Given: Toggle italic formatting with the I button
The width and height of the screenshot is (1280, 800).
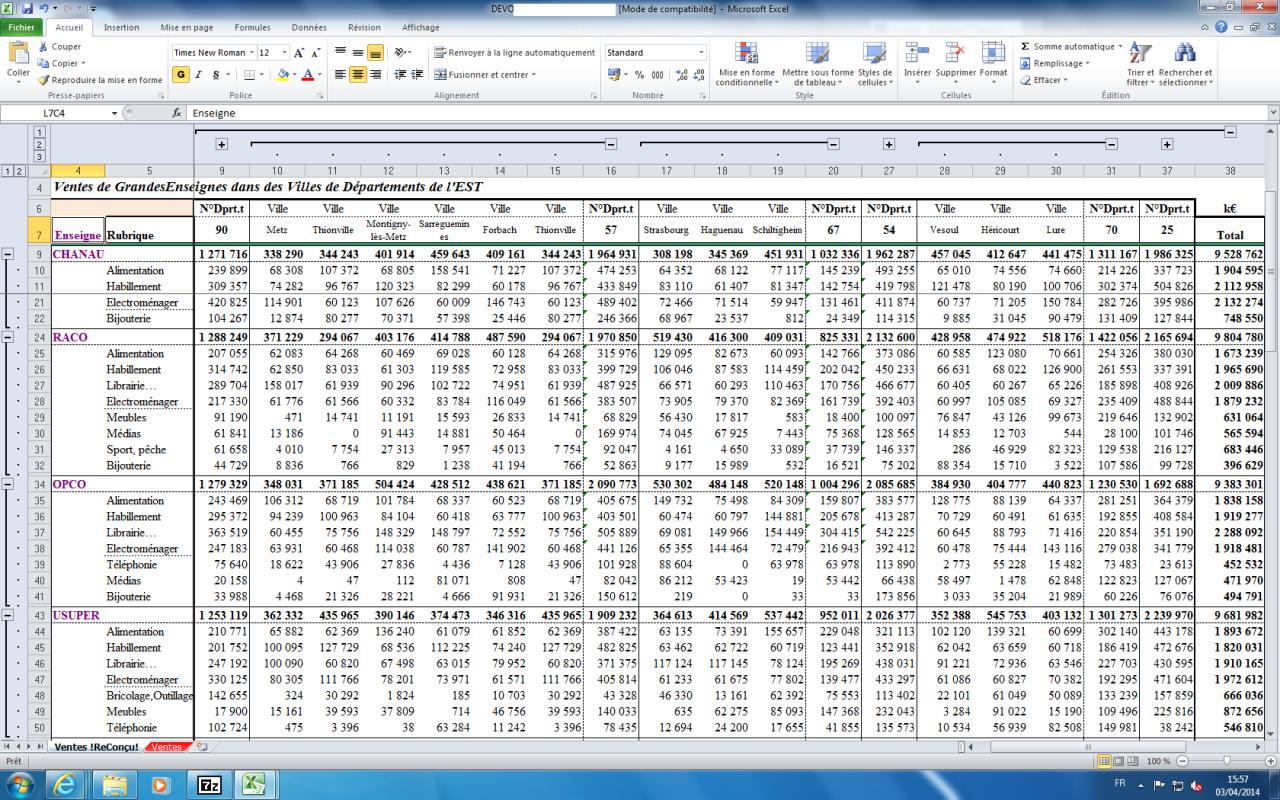Looking at the screenshot, I should click(199, 75).
